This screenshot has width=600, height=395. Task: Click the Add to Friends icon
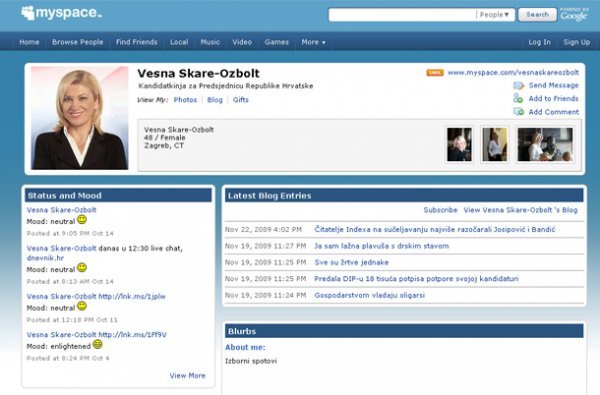pos(518,98)
